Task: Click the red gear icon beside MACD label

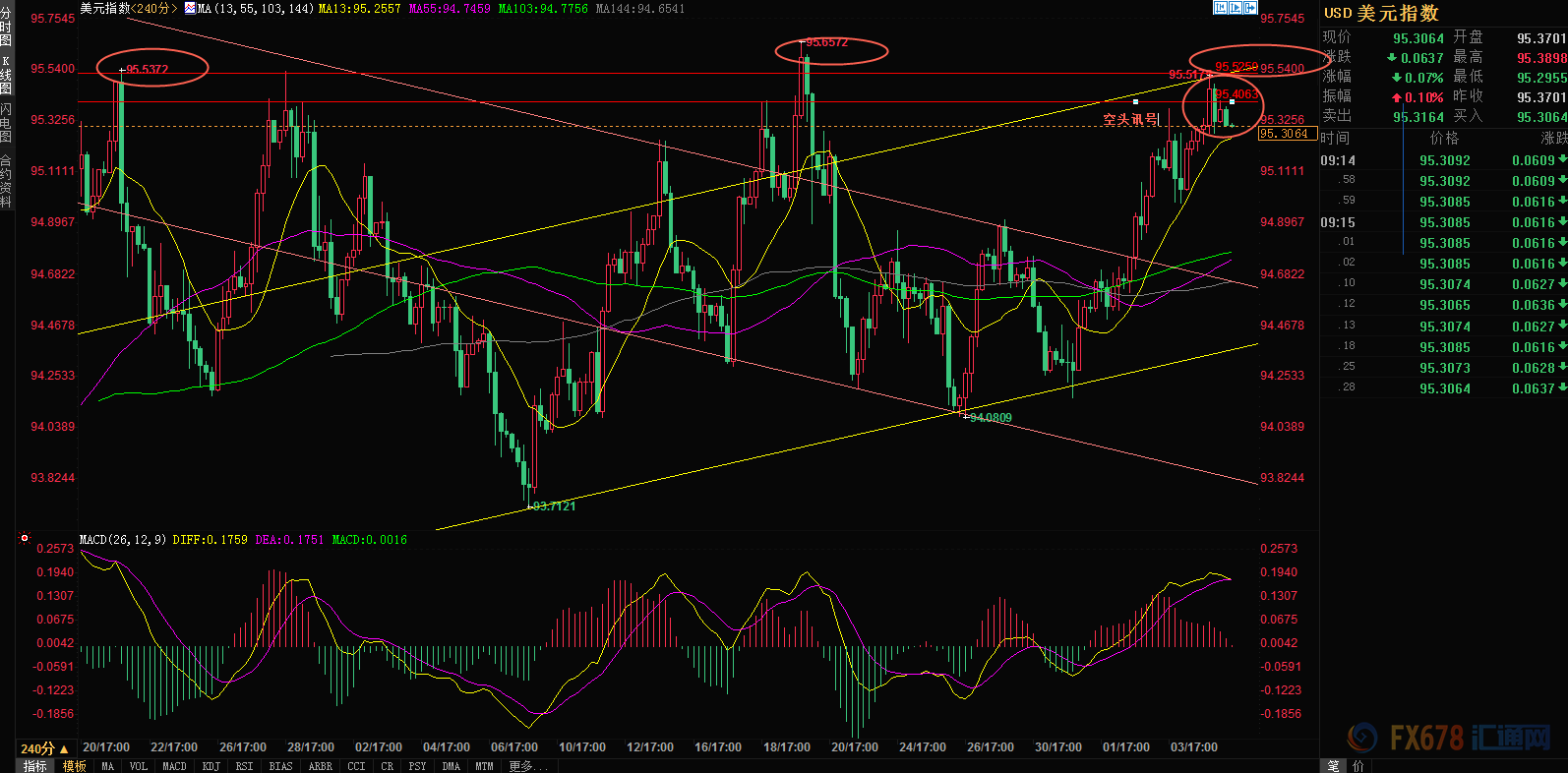Action: click(25, 539)
